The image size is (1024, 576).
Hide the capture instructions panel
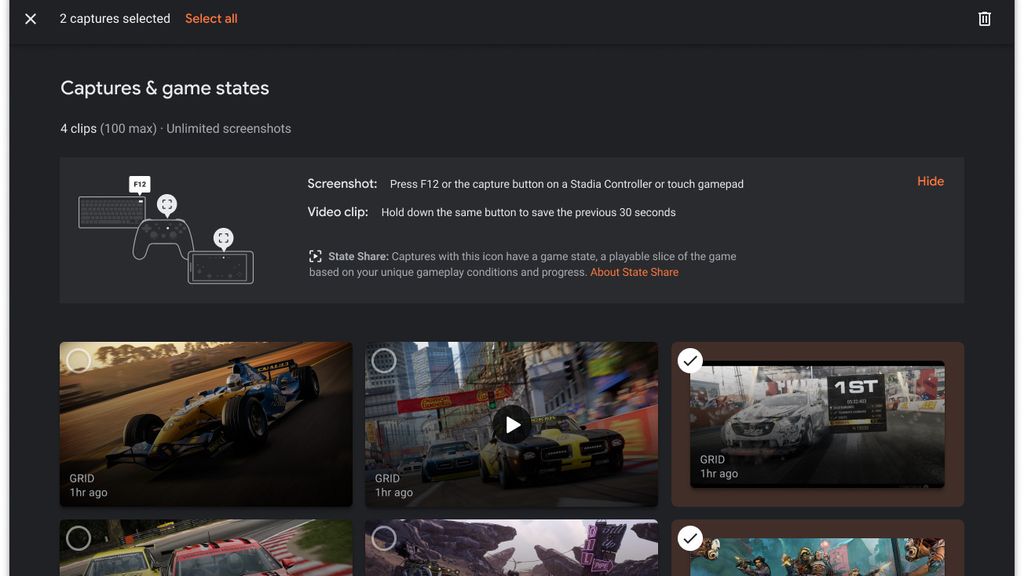930,182
